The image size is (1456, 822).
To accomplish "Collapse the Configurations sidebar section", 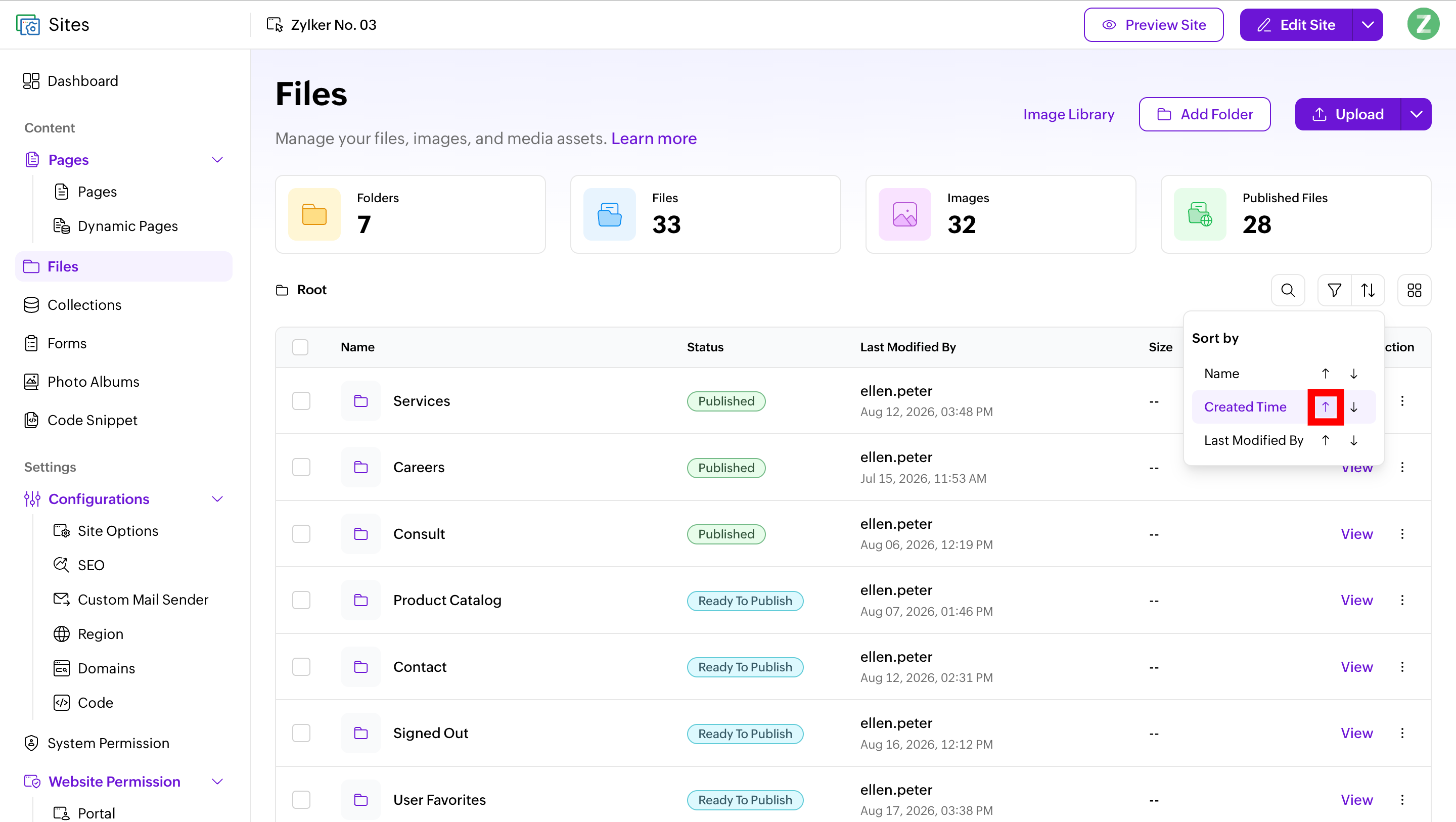I will coord(217,498).
